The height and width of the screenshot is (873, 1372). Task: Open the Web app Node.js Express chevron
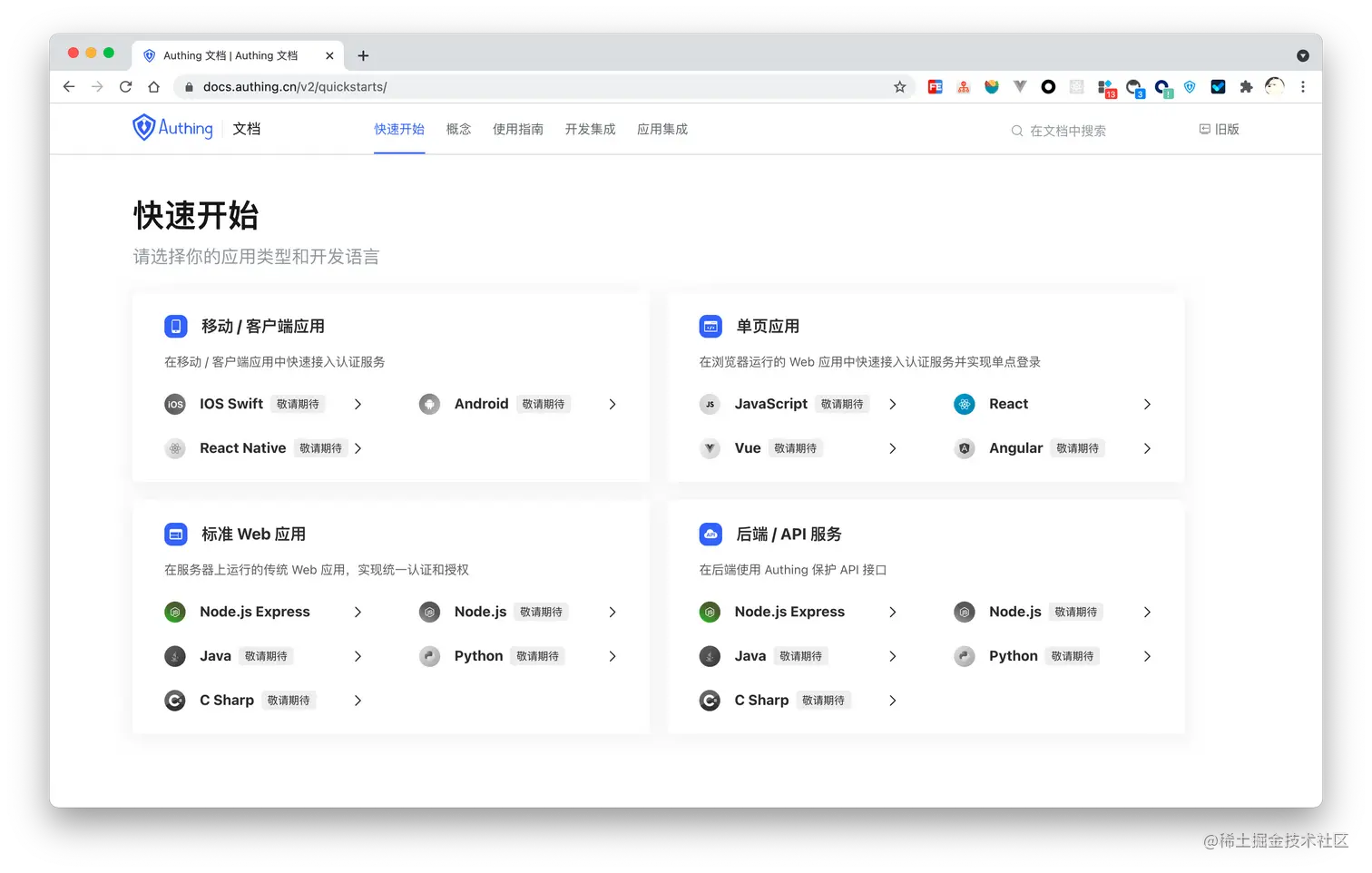(358, 613)
